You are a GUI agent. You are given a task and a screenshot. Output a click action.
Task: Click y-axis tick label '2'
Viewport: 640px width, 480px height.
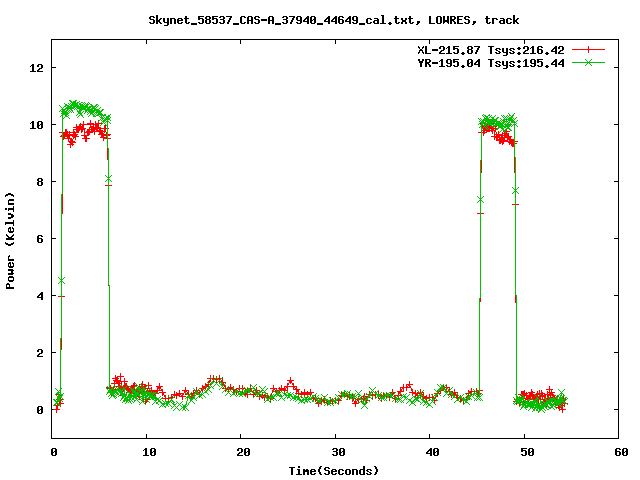[40, 353]
